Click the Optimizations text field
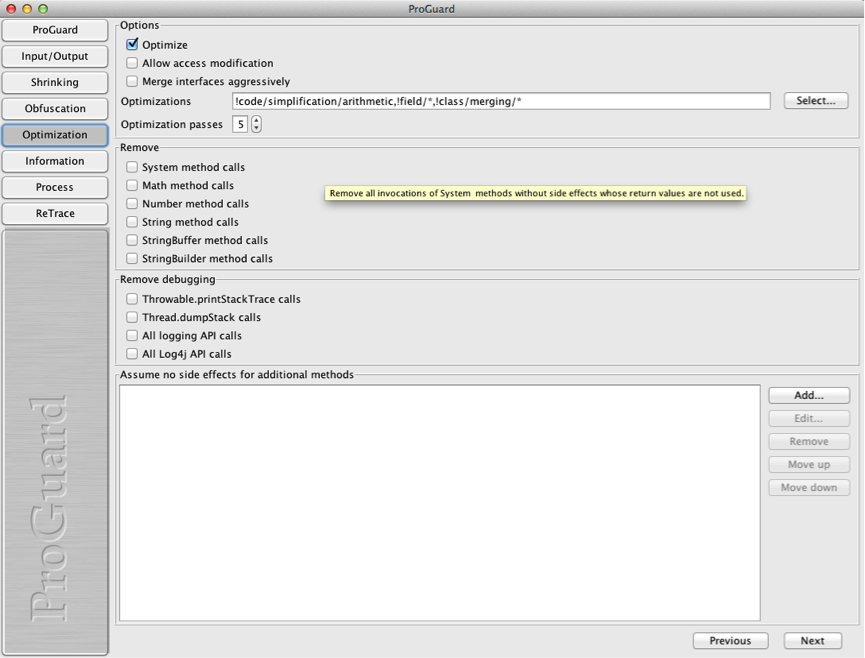This screenshot has width=865, height=658. (x=501, y=101)
